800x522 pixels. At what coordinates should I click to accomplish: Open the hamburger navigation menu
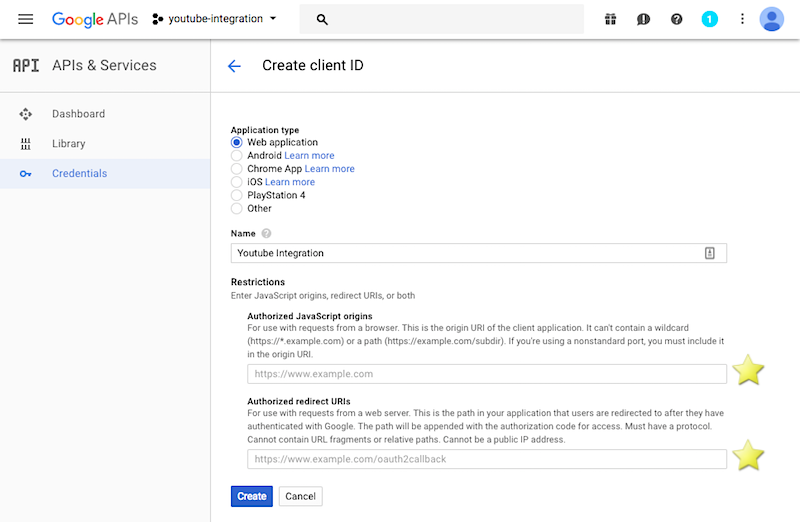26,19
